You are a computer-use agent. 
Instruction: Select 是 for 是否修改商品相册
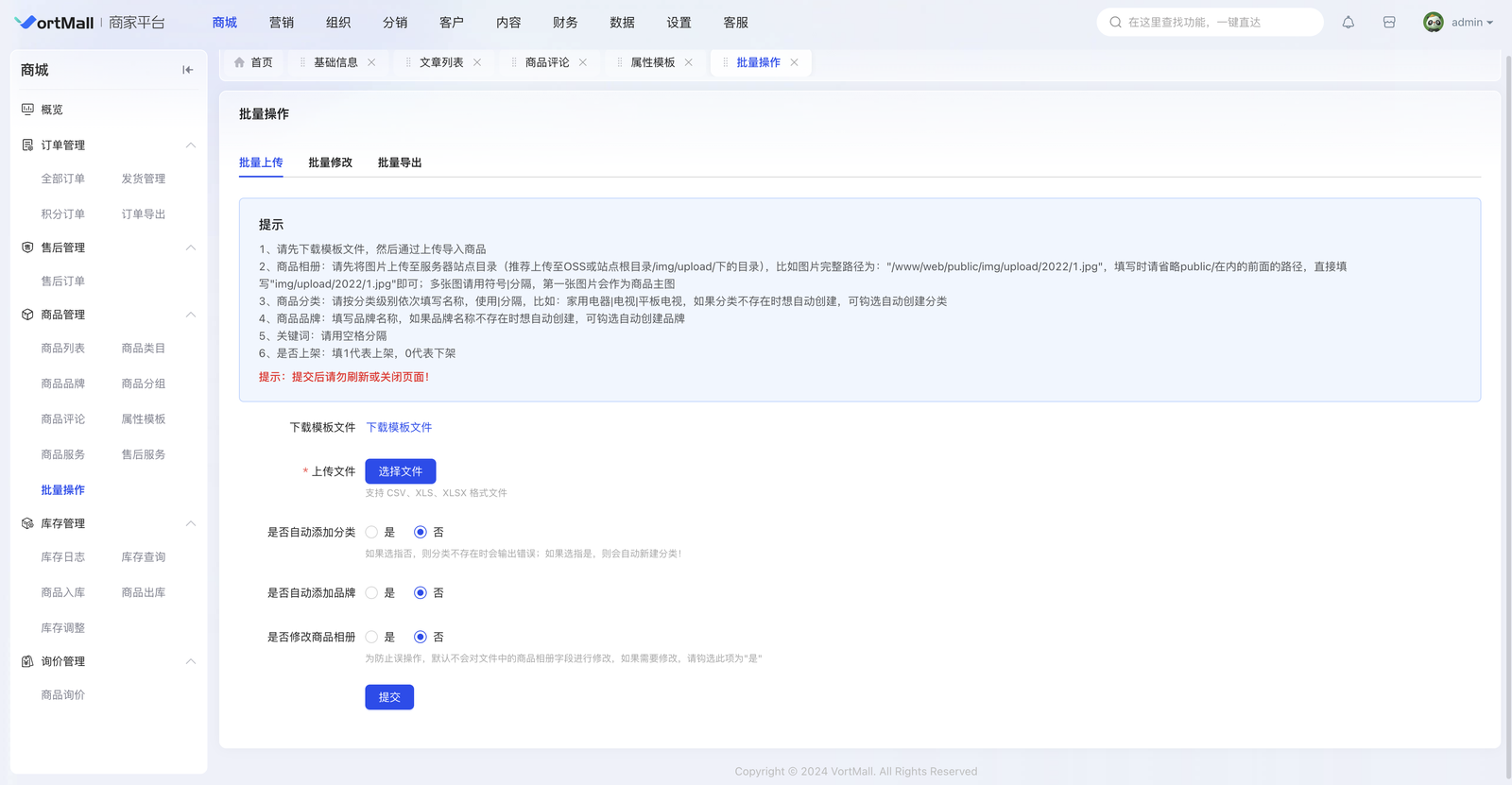371,638
